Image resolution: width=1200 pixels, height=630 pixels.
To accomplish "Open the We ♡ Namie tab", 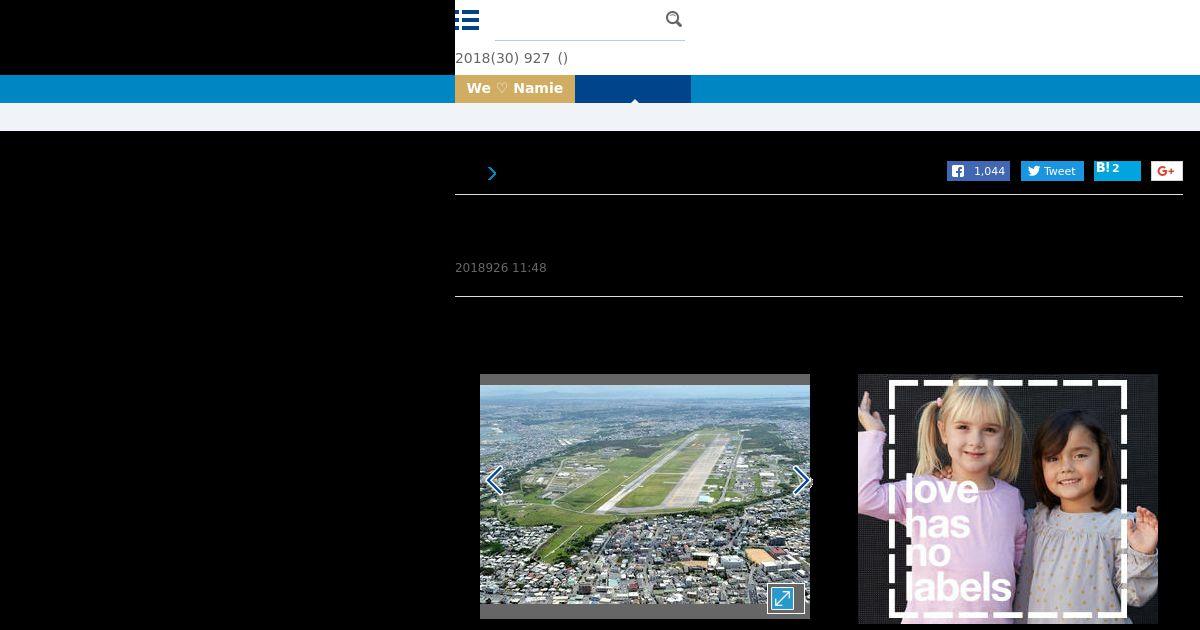I will point(515,88).
